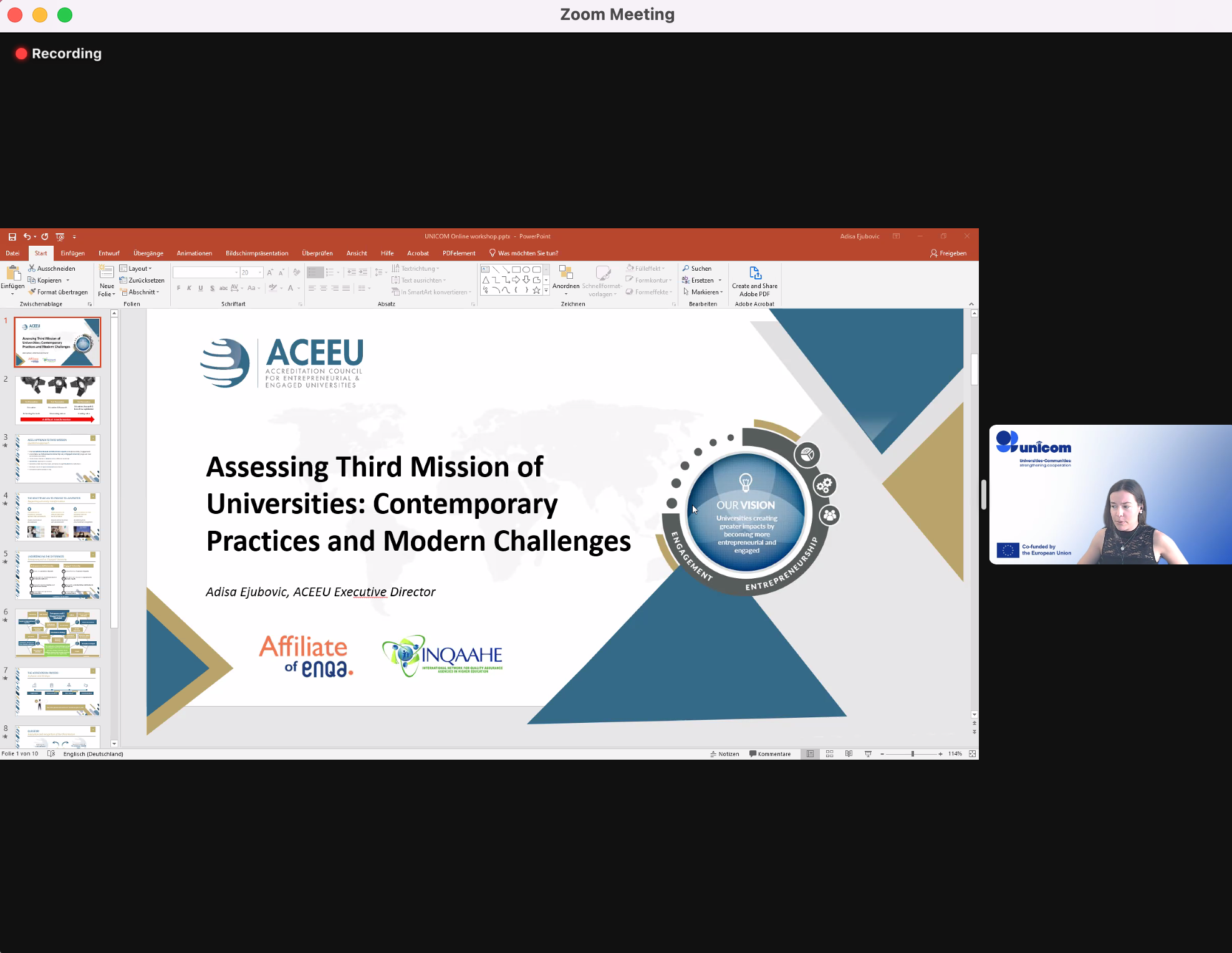Switch to the Animationen ribbon tab

coord(194,253)
